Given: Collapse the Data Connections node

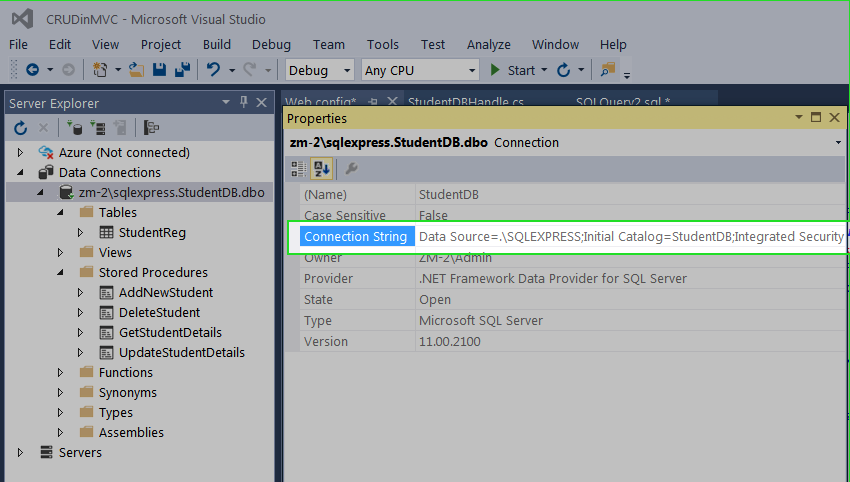Looking at the screenshot, I should tap(21, 172).
